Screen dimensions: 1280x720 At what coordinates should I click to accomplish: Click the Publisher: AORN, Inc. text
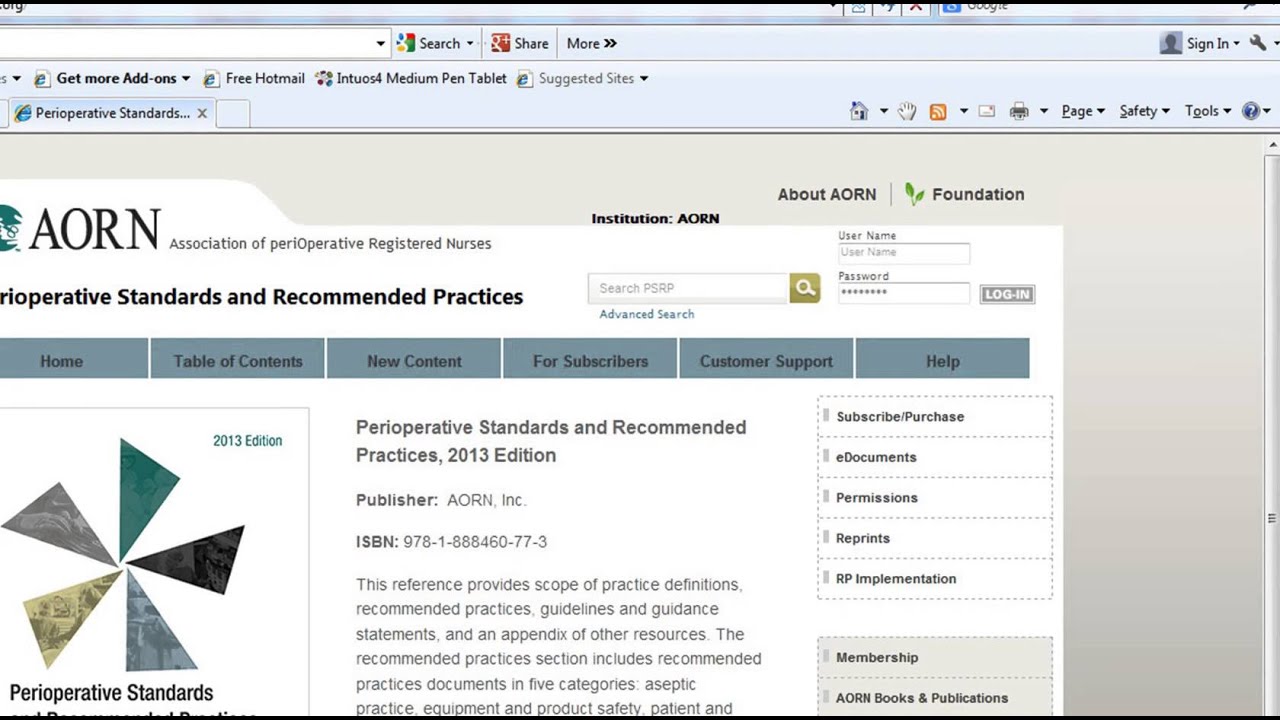pos(441,500)
